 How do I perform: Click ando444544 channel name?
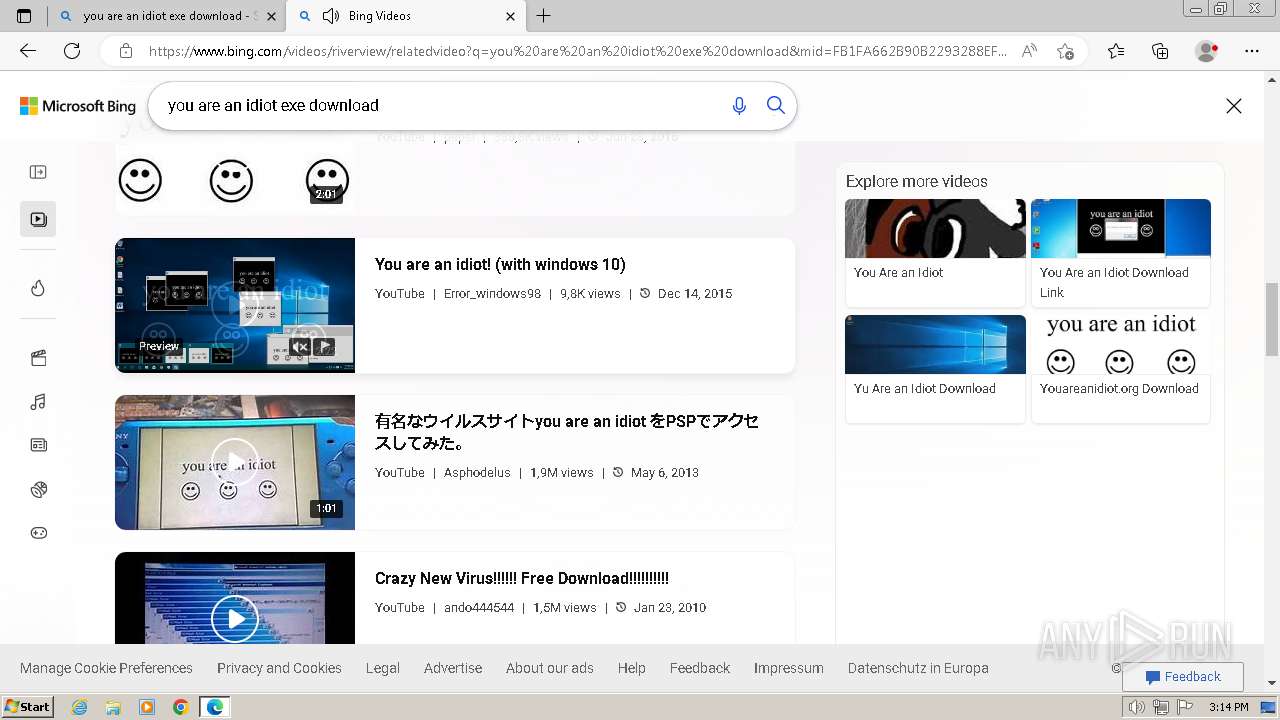click(479, 608)
